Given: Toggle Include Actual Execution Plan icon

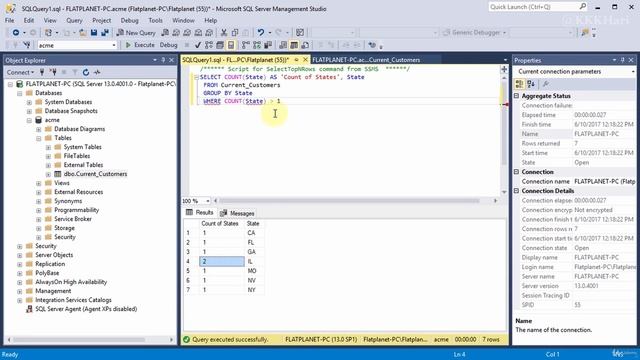Looking at the screenshot, I should [245, 45].
